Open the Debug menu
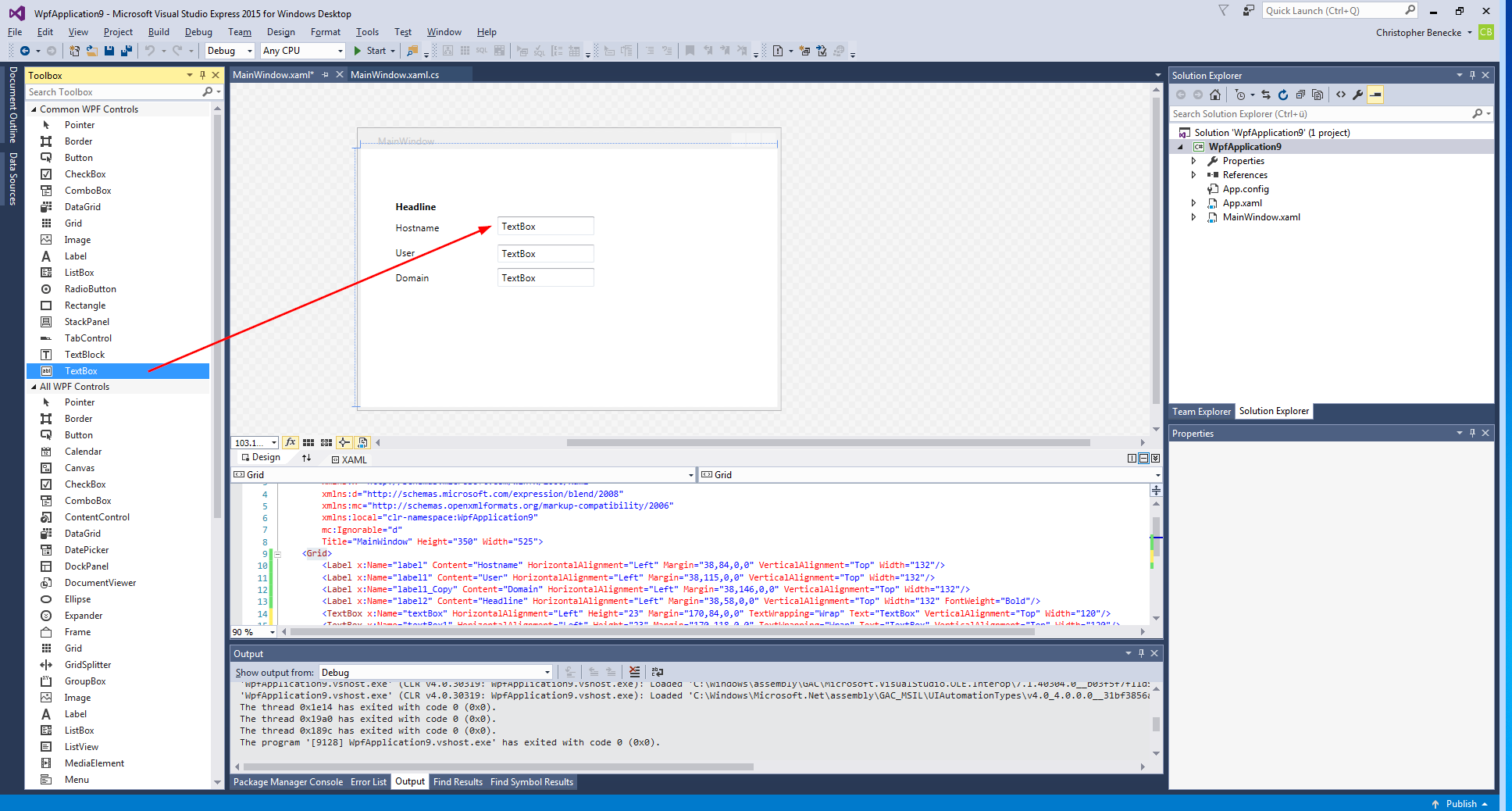Screen dimensions: 1512x811 click(x=198, y=32)
